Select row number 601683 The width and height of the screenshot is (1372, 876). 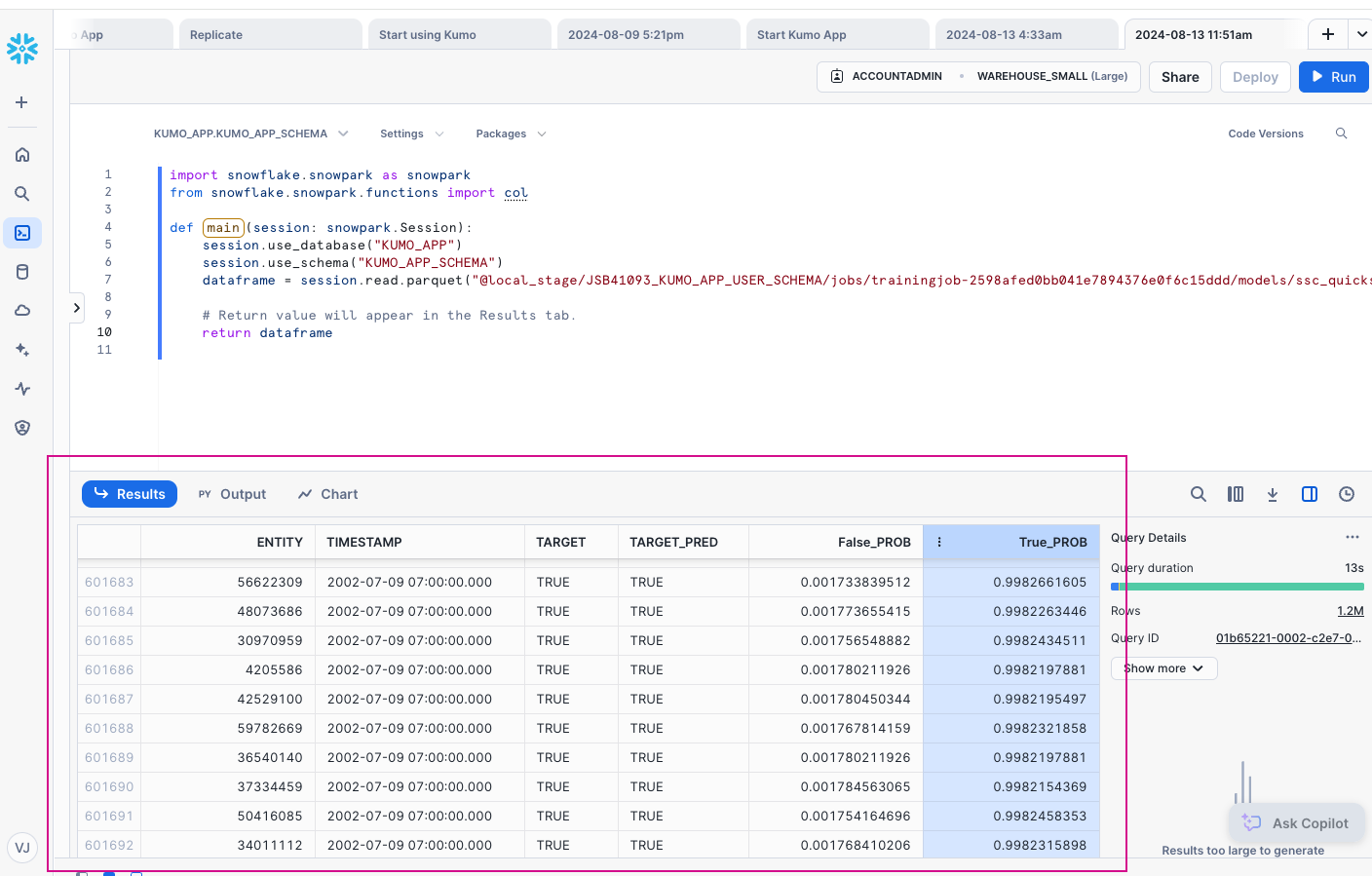click(109, 582)
